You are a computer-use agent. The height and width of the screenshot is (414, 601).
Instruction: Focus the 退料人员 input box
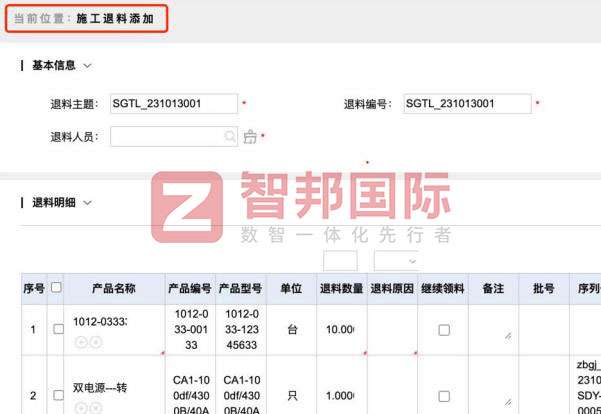click(x=174, y=136)
